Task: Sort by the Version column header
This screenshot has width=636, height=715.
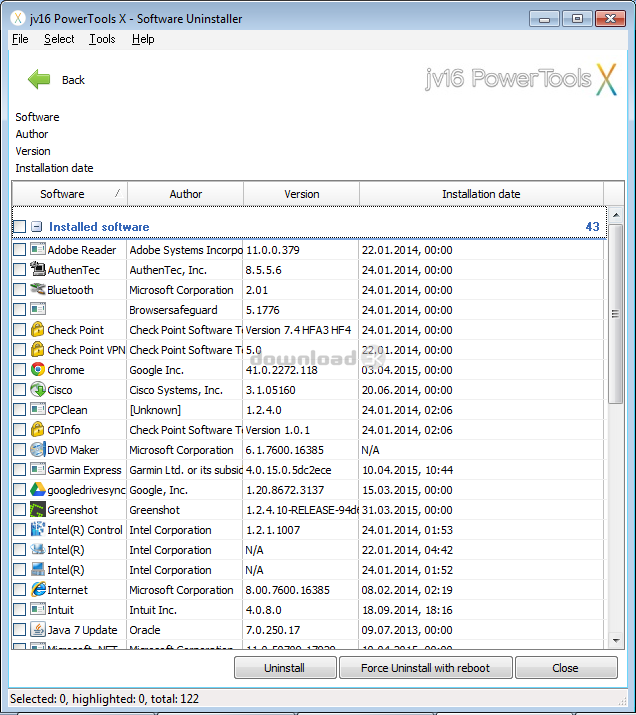Action: [x=301, y=194]
